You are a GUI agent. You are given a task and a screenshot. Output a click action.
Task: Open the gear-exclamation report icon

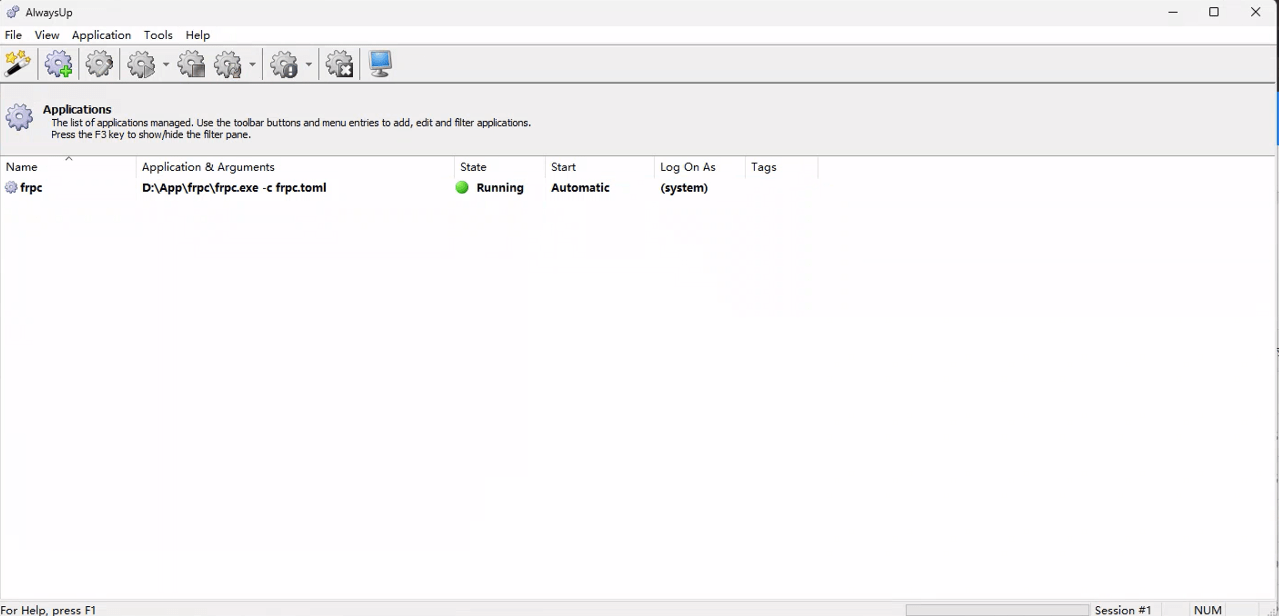click(x=285, y=64)
